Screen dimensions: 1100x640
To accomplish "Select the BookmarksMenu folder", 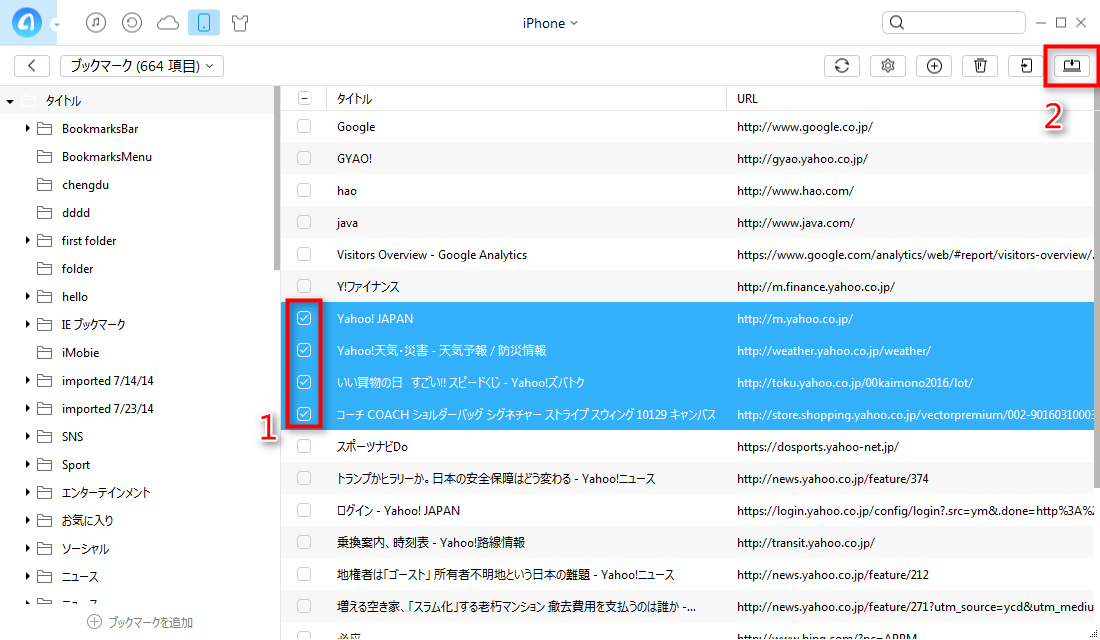I will coord(107,156).
